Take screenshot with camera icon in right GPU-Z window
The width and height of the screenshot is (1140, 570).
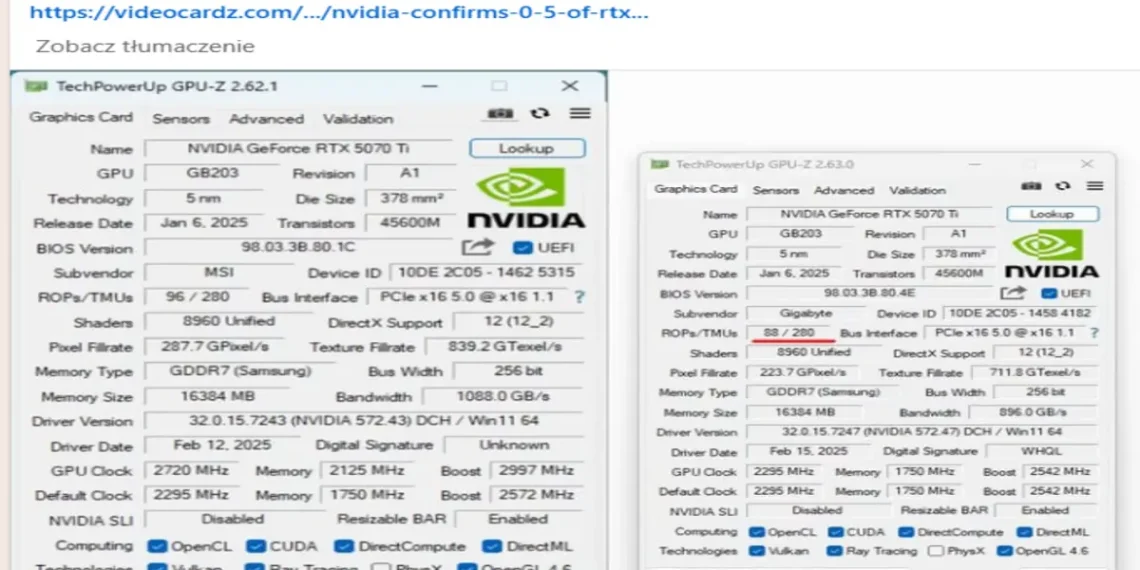pyautogui.click(x=1031, y=186)
